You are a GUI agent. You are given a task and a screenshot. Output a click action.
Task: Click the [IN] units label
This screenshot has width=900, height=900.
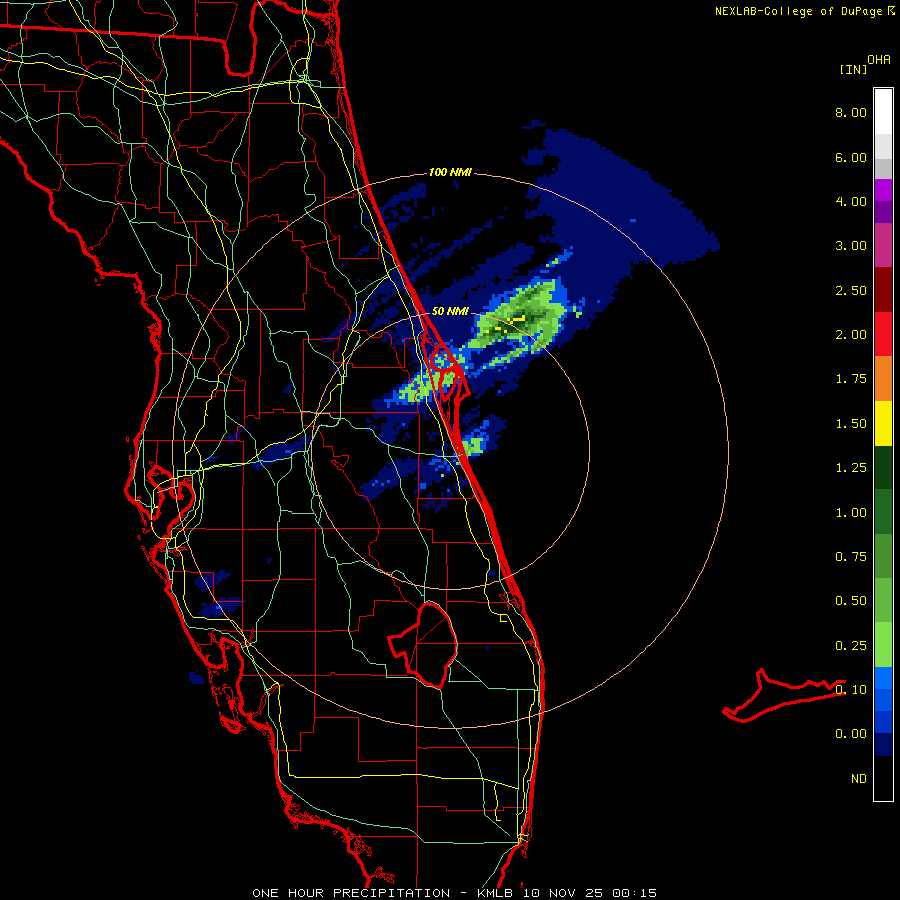(853, 69)
